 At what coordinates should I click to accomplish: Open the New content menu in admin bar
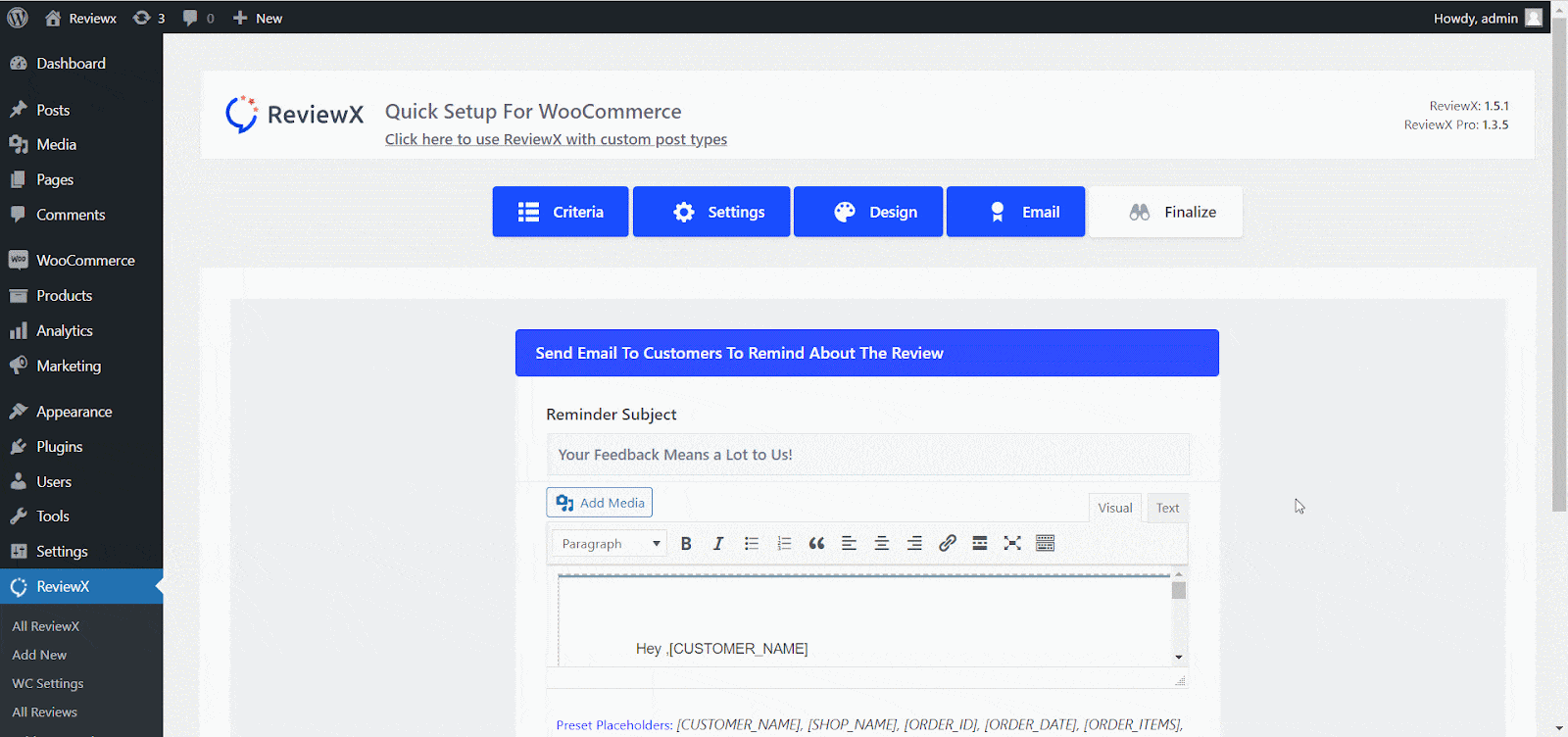258,18
